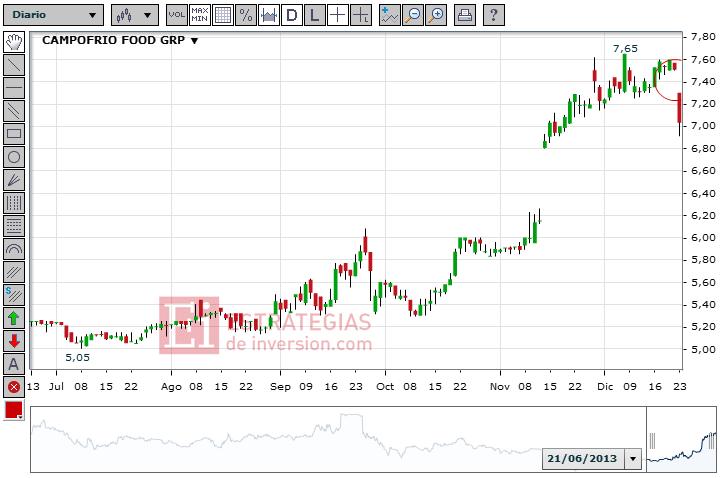Pick the horizontal line tool
The height and width of the screenshot is (478, 723).
[x=14, y=87]
